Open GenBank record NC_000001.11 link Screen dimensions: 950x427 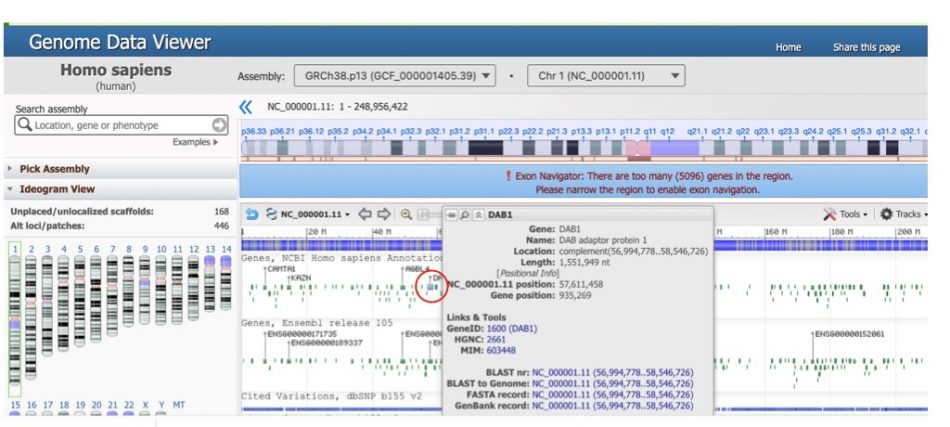tap(613, 406)
